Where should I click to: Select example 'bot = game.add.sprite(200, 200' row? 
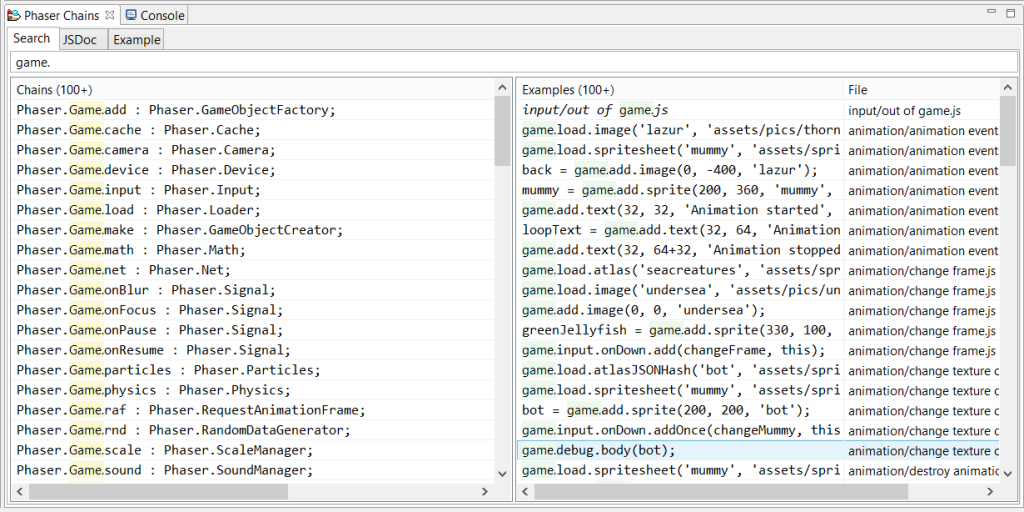758,410
